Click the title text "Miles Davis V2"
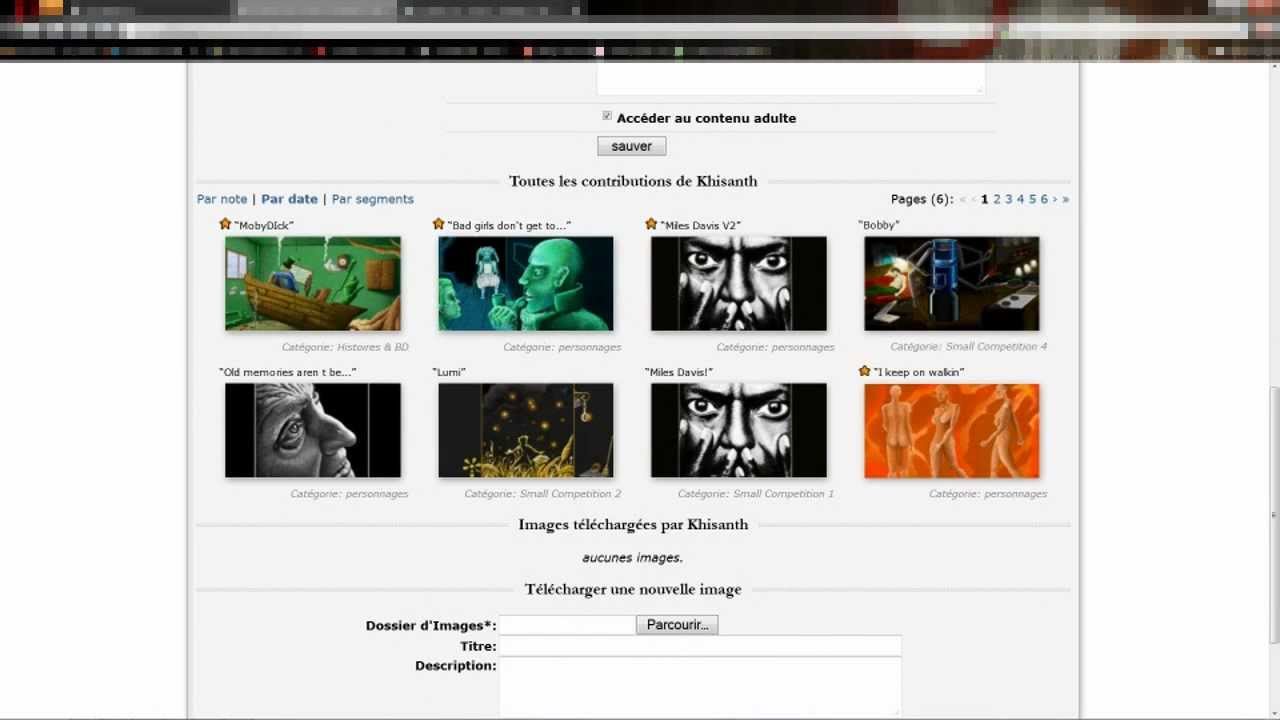1280x720 pixels. 700,226
